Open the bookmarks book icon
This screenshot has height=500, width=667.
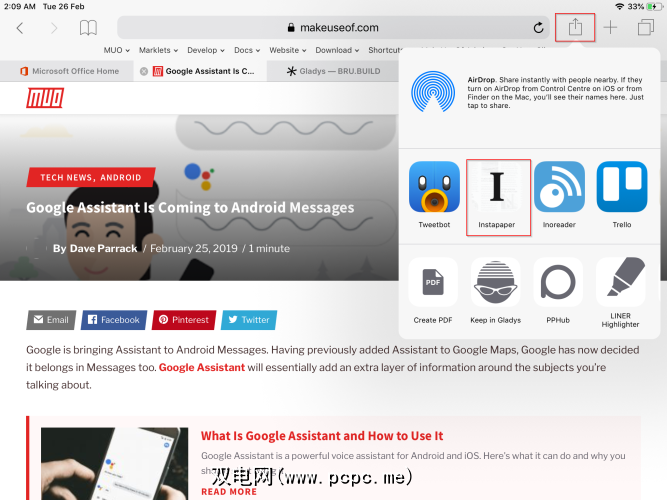pos(88,28)
